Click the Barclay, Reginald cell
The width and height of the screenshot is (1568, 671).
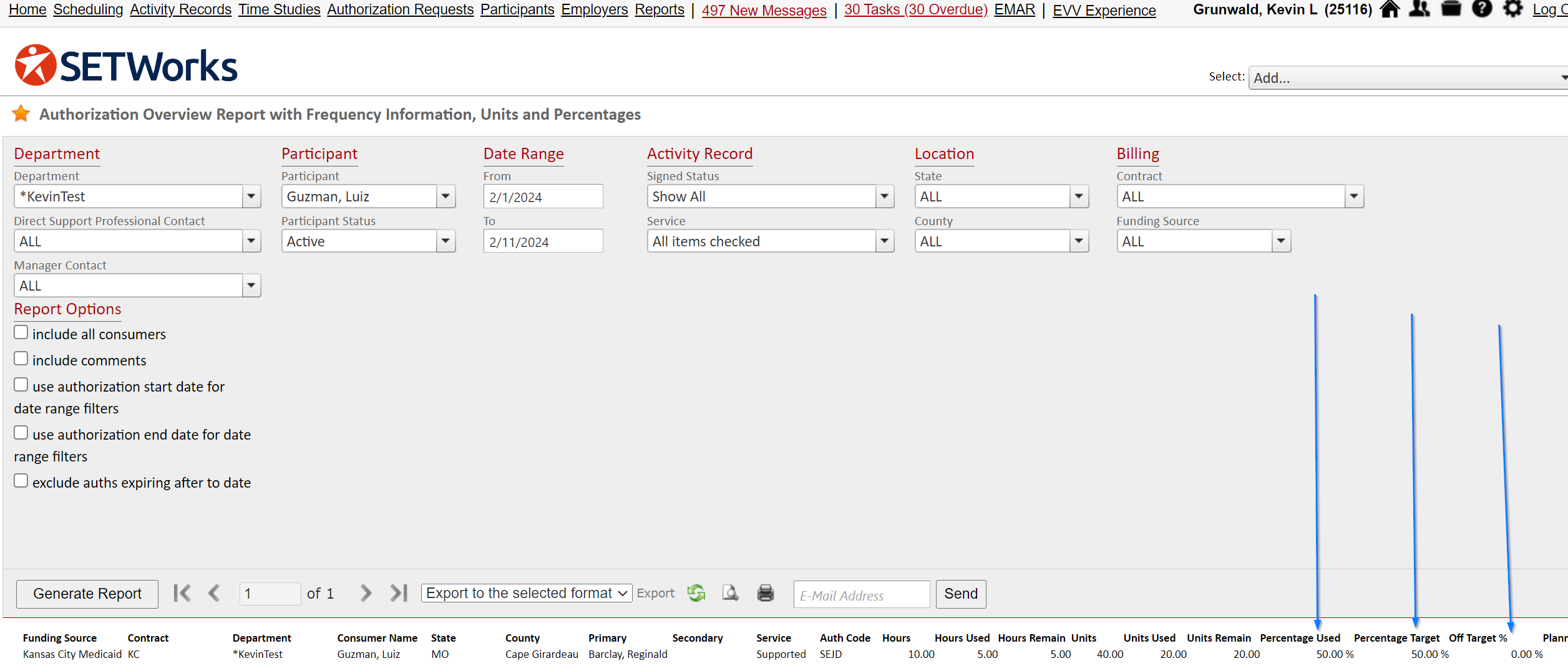tap(628, 654)
